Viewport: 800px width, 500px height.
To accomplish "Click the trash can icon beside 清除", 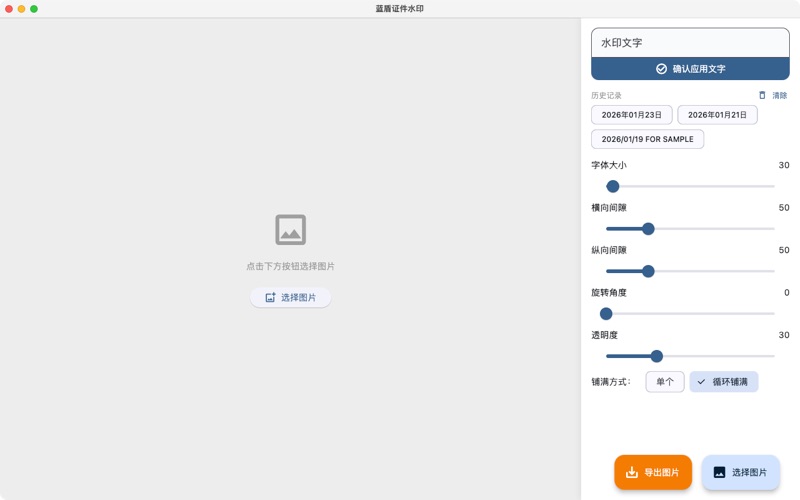I will pos(762,96).
